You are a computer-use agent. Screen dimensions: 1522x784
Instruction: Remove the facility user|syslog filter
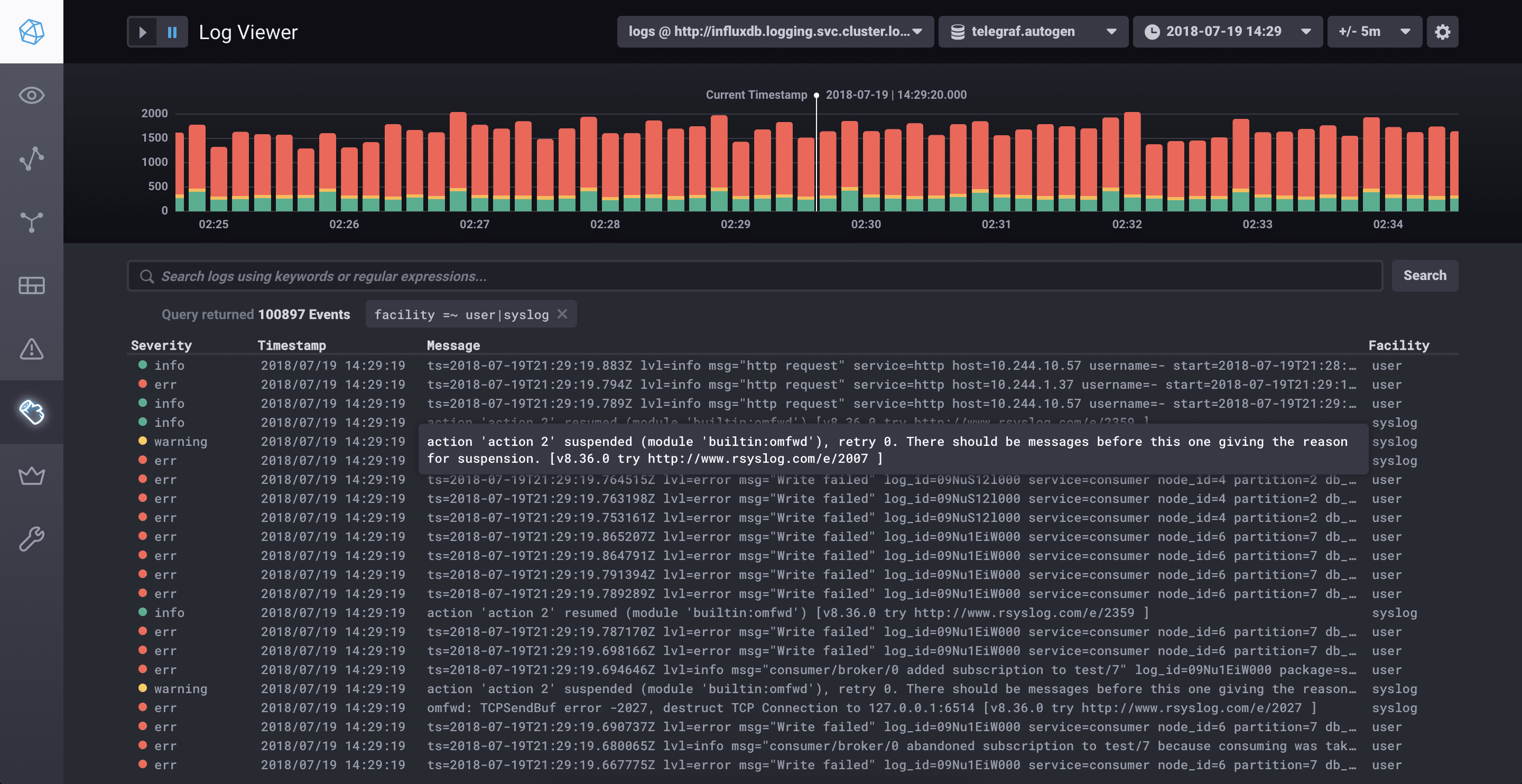point(562,314)
